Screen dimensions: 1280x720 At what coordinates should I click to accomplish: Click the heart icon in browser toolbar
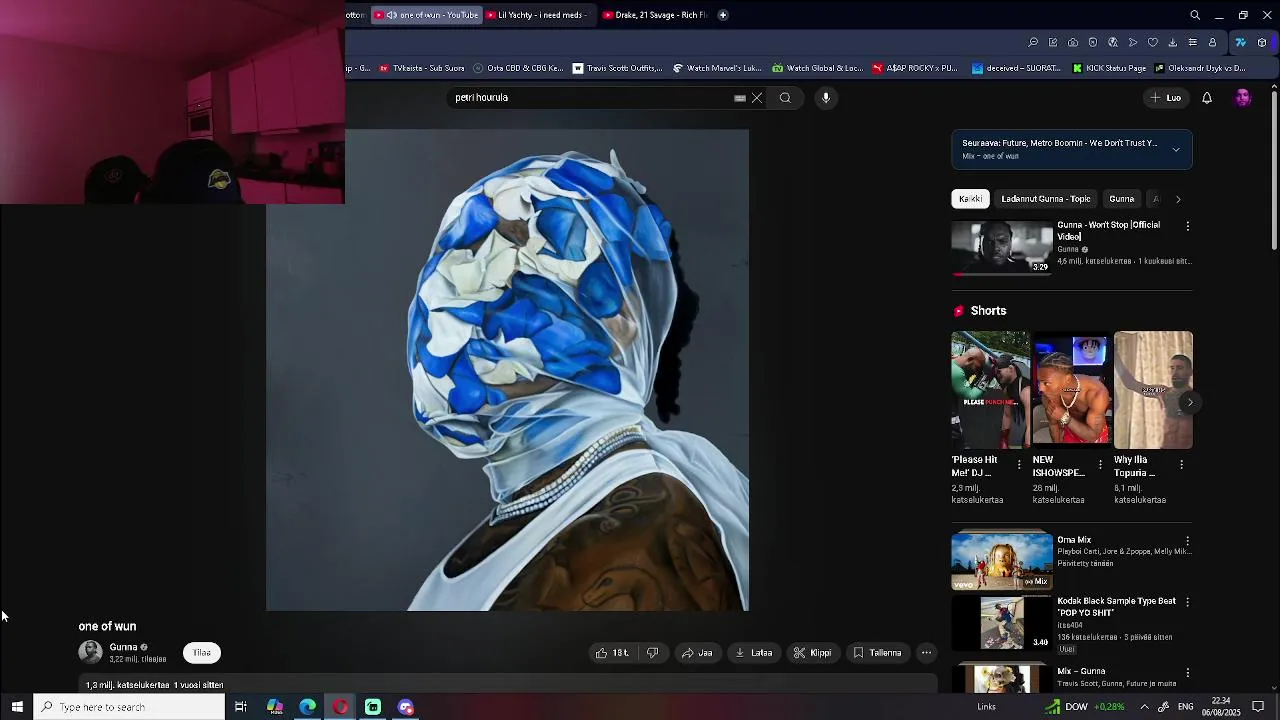tap(1153, 42)
